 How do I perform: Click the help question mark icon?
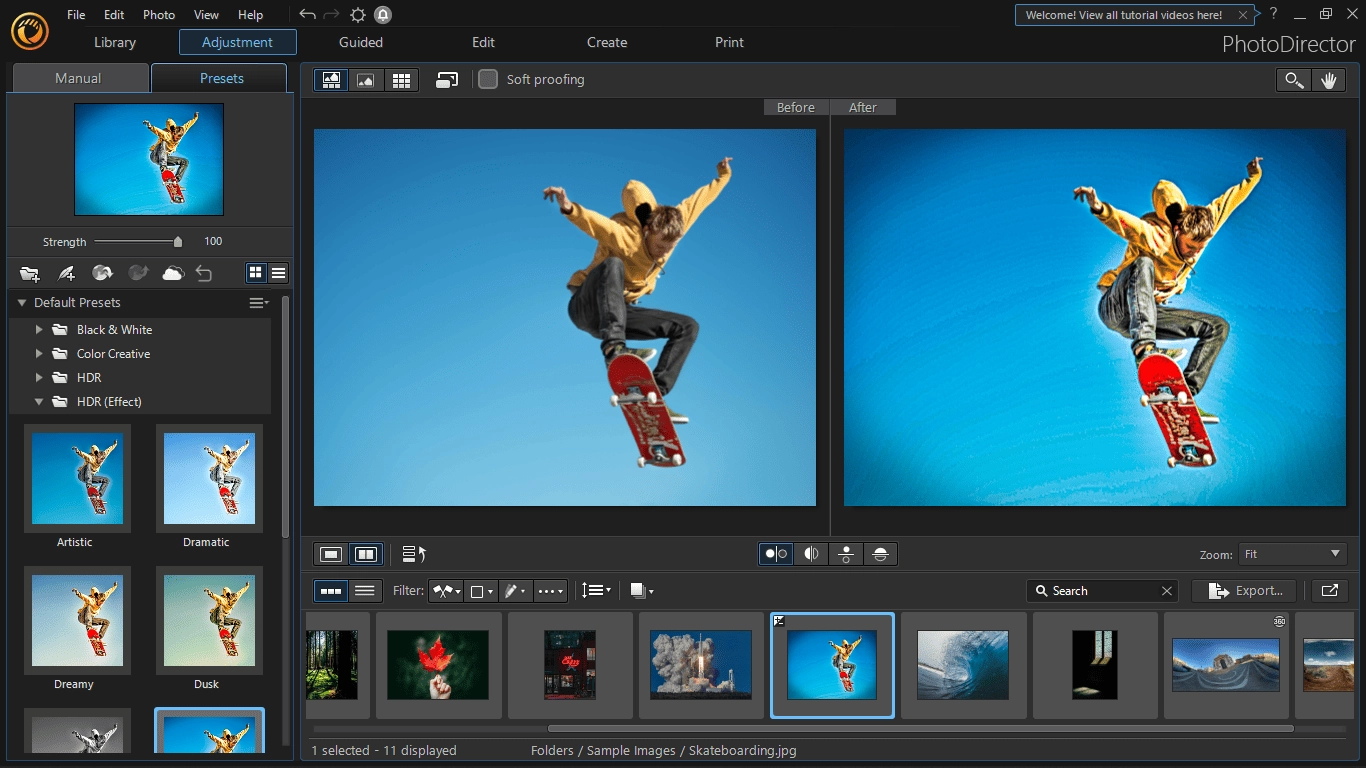(x=1273, y=14)
